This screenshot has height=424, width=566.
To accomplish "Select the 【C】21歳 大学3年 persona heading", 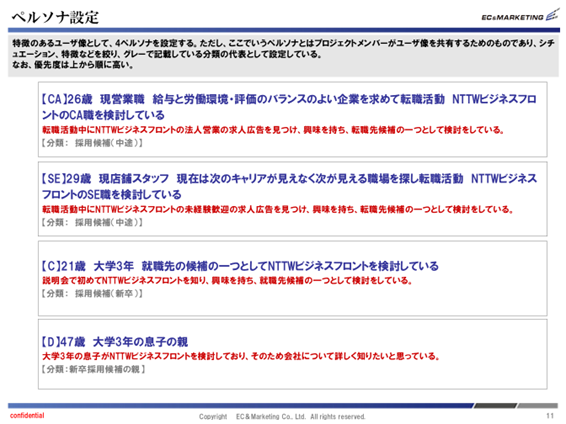I will pos(240,266).
